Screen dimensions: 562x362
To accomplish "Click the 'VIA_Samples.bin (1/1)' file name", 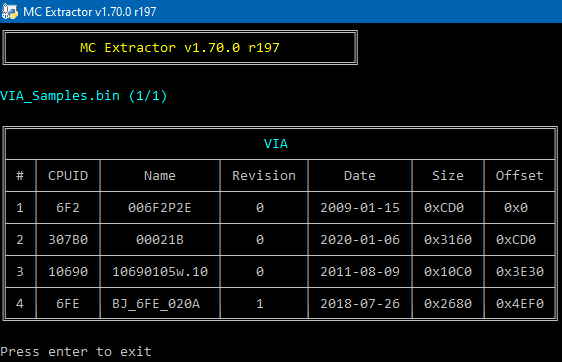I will 84,96.
